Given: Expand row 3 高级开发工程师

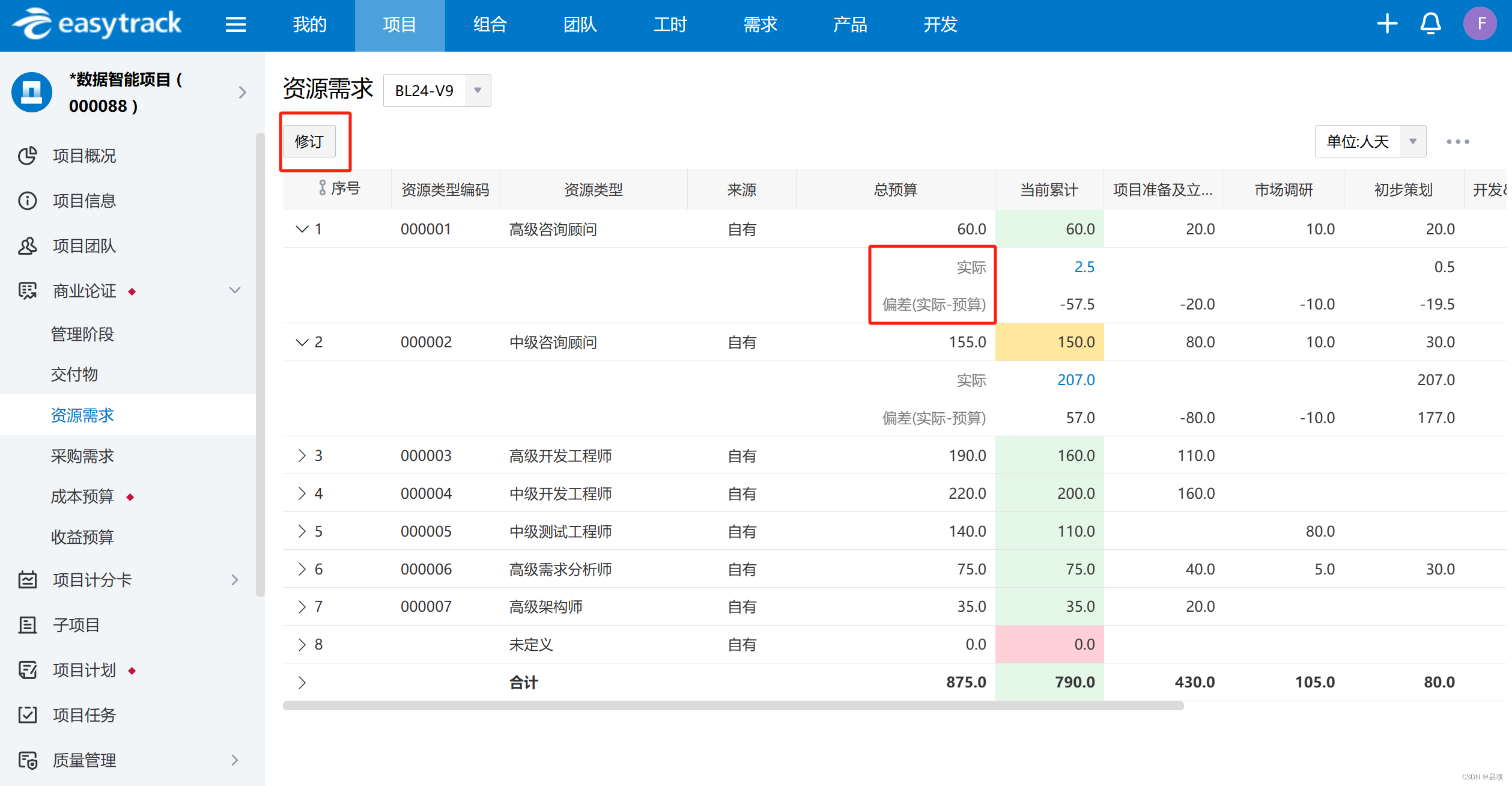Looking at the screenshot, I should pos(302,455).
